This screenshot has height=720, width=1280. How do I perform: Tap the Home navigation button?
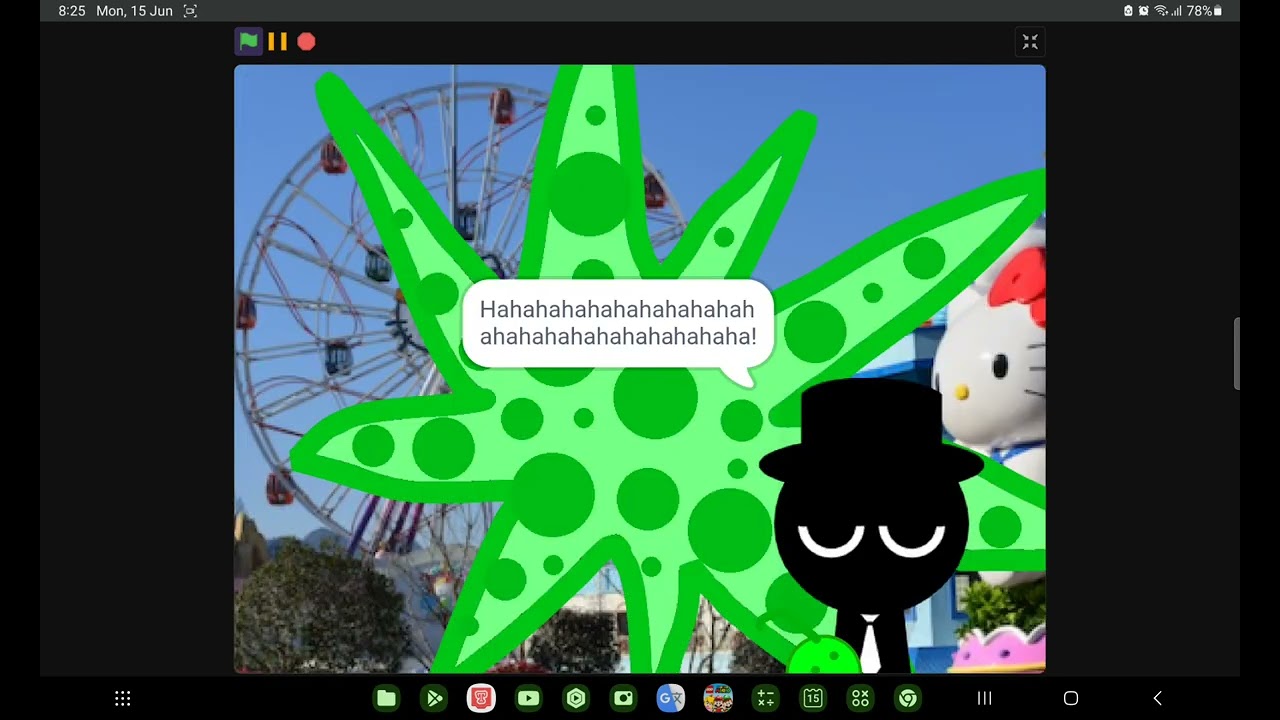[x=1071, y=698]
